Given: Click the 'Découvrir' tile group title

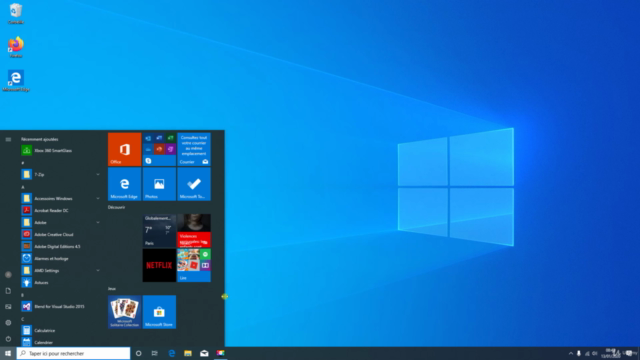Looking at the screenshot, I should tap(116, 207).
